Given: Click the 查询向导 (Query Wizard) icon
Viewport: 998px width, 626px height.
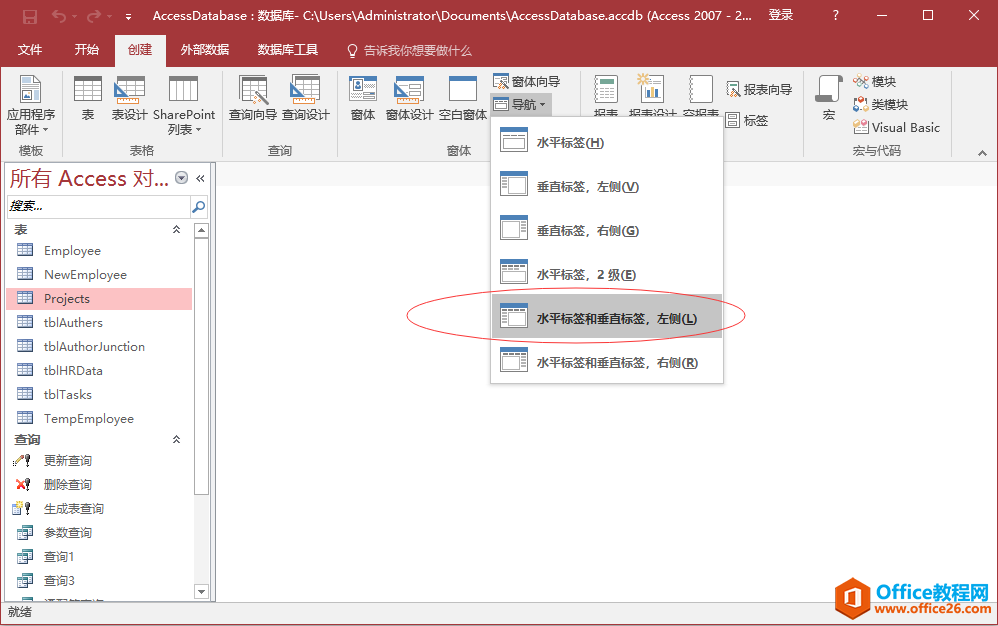Looking at the screenshot, I should (253, 99).
